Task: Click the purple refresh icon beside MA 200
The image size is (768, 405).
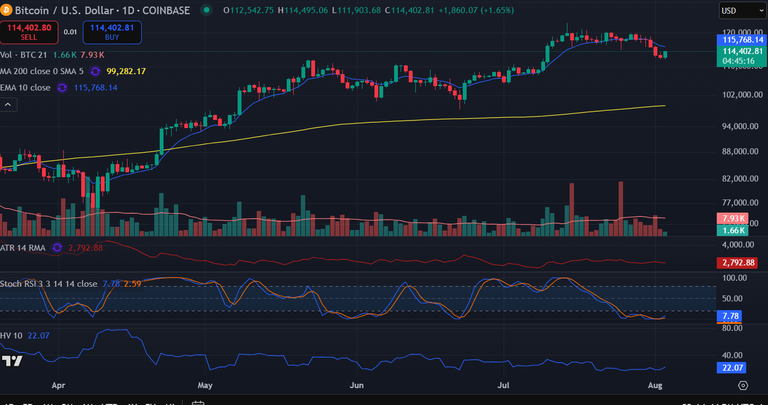Action: tap(95, 71)
